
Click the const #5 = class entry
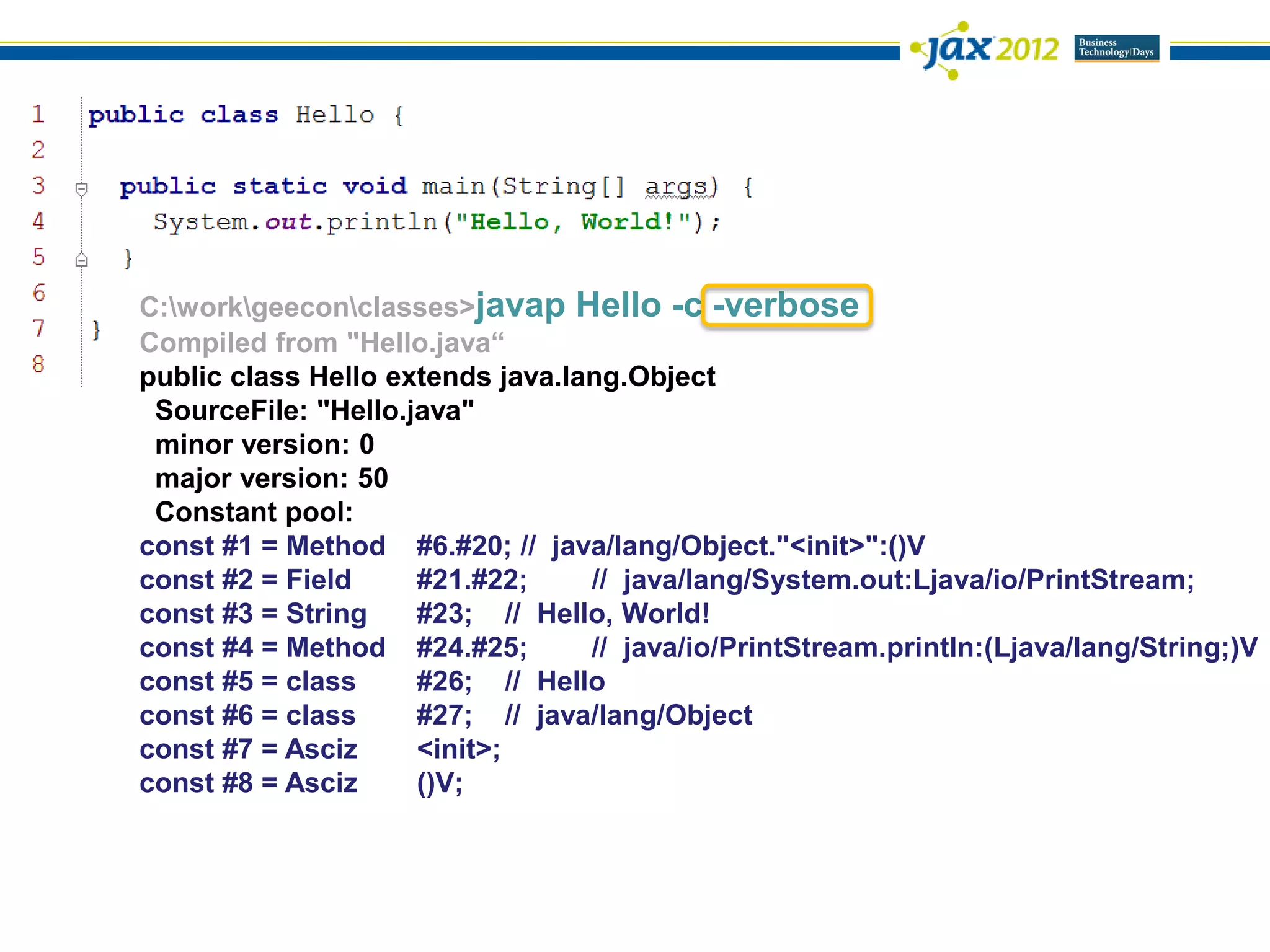[x=247, y=682]
